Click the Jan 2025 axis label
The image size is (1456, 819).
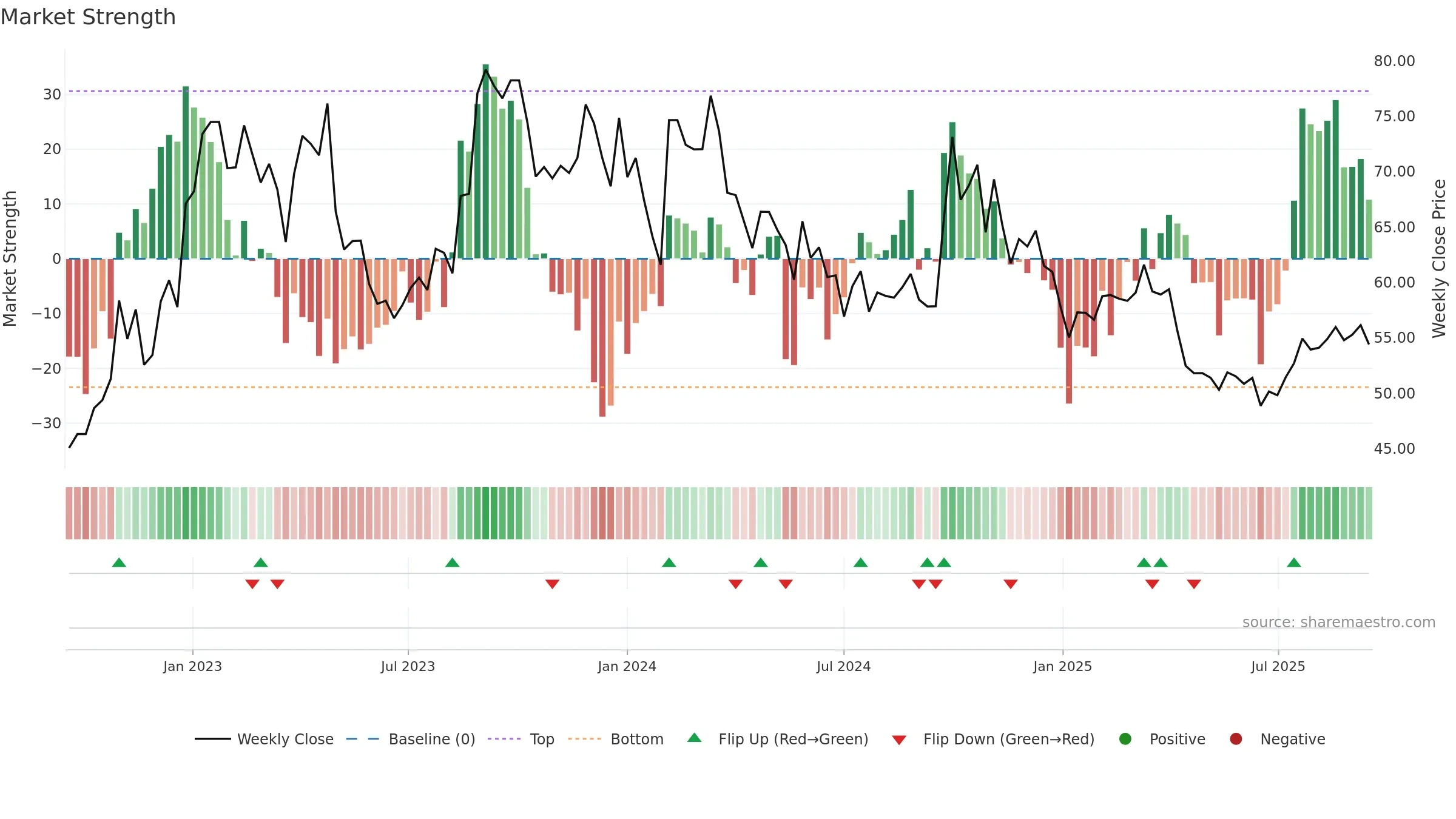(x=1062, y=666)
